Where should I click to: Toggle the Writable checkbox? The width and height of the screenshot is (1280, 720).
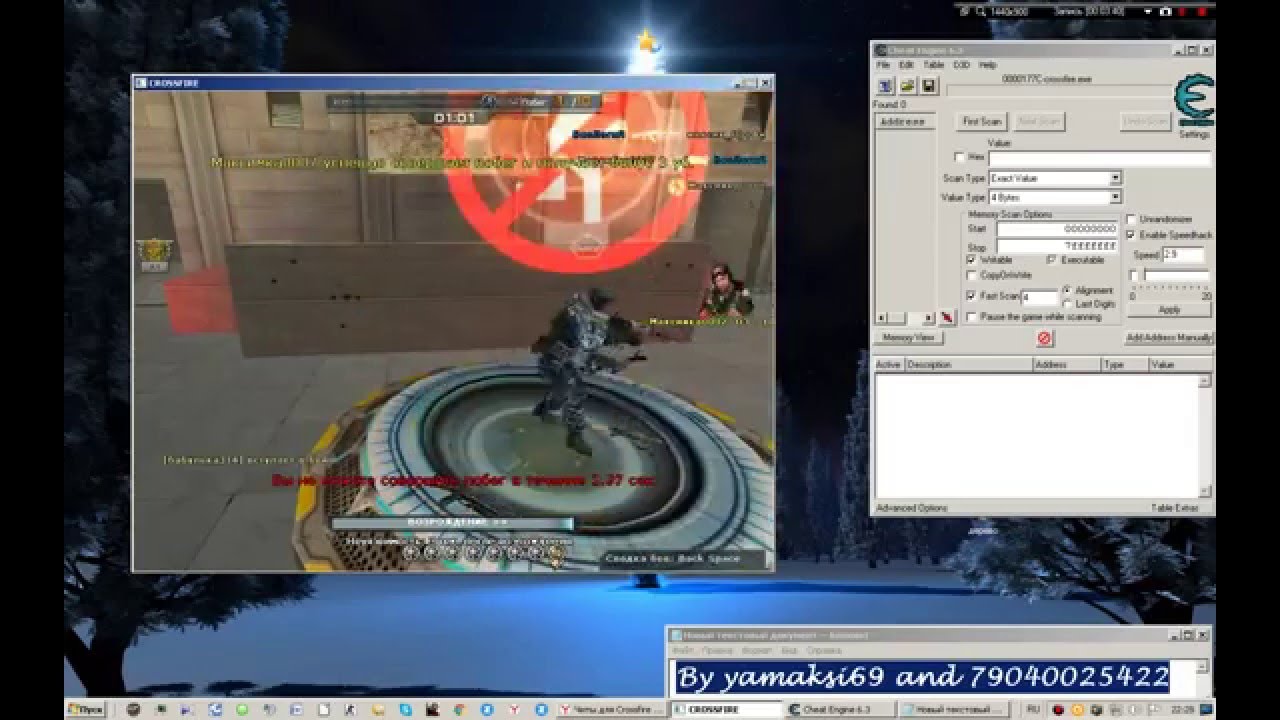click(x=972, y=260)
